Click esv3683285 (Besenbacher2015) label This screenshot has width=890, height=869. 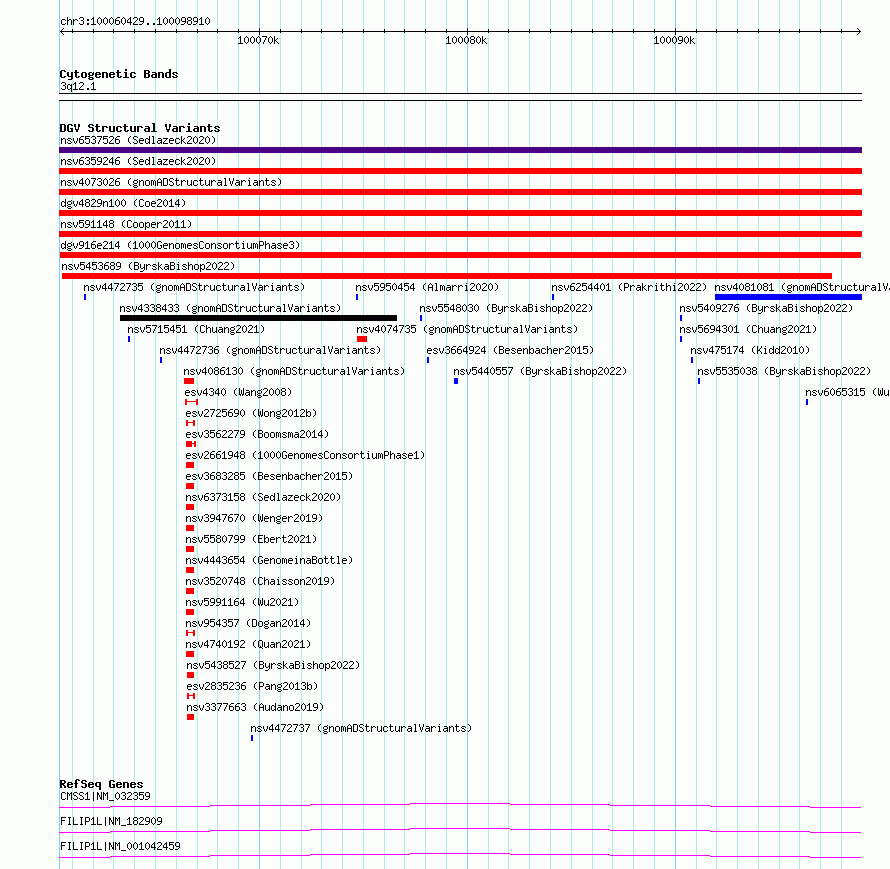pyautogui.click(x=269, y=476)
